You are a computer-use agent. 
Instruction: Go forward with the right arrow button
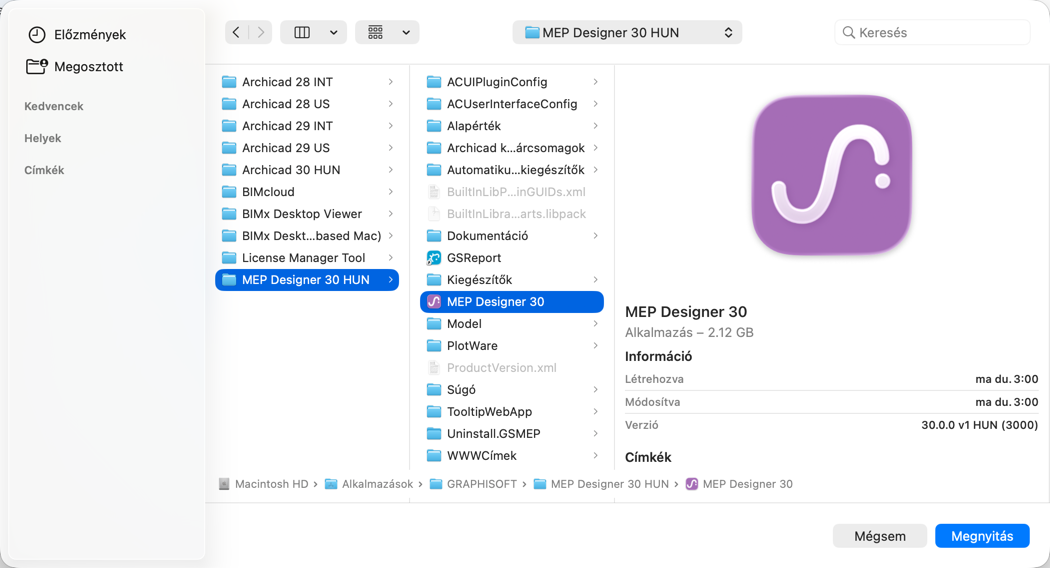pos(260,32)
